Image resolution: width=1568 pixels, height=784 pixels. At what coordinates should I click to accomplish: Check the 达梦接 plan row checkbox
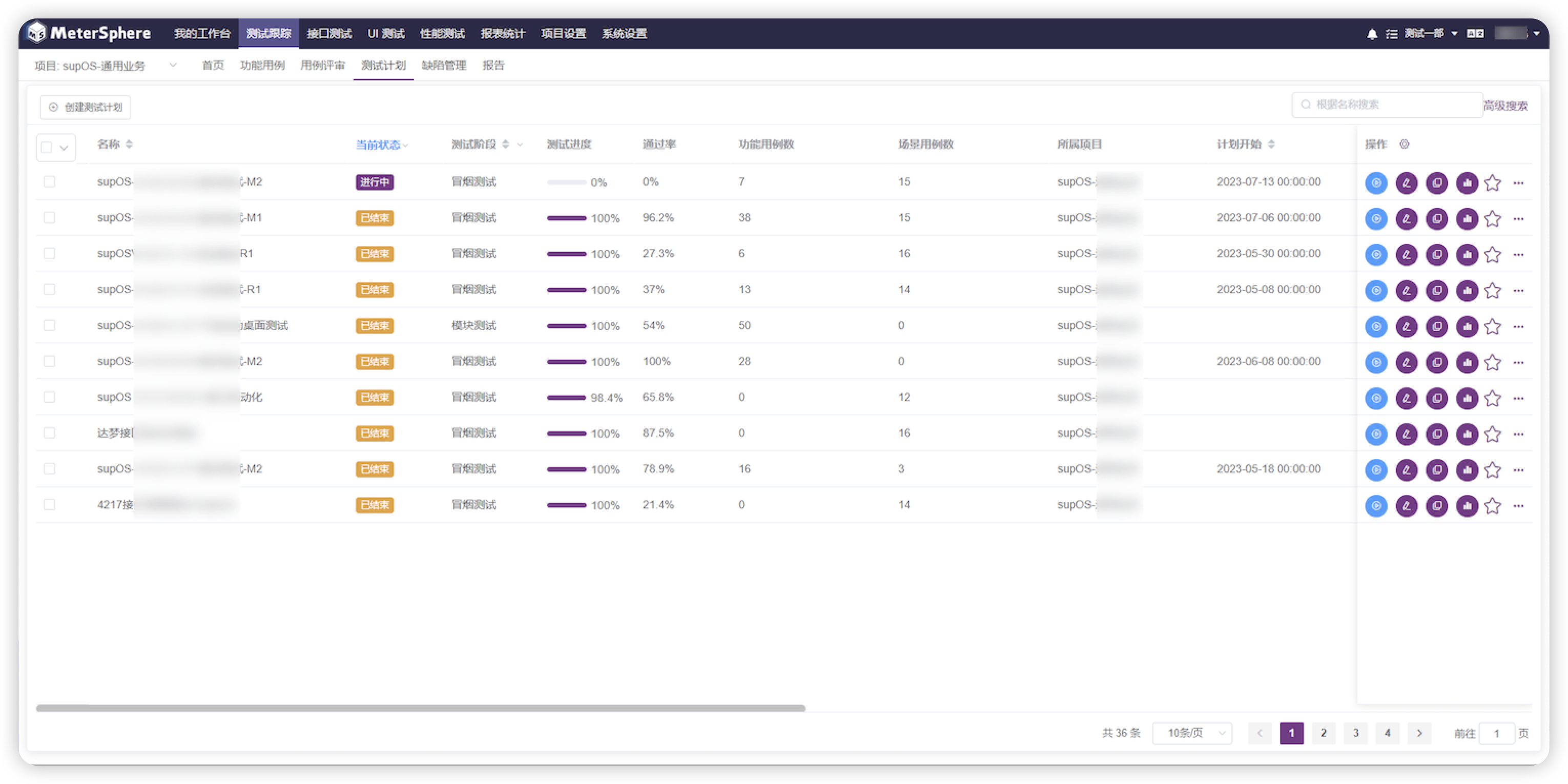click(50, 433)
